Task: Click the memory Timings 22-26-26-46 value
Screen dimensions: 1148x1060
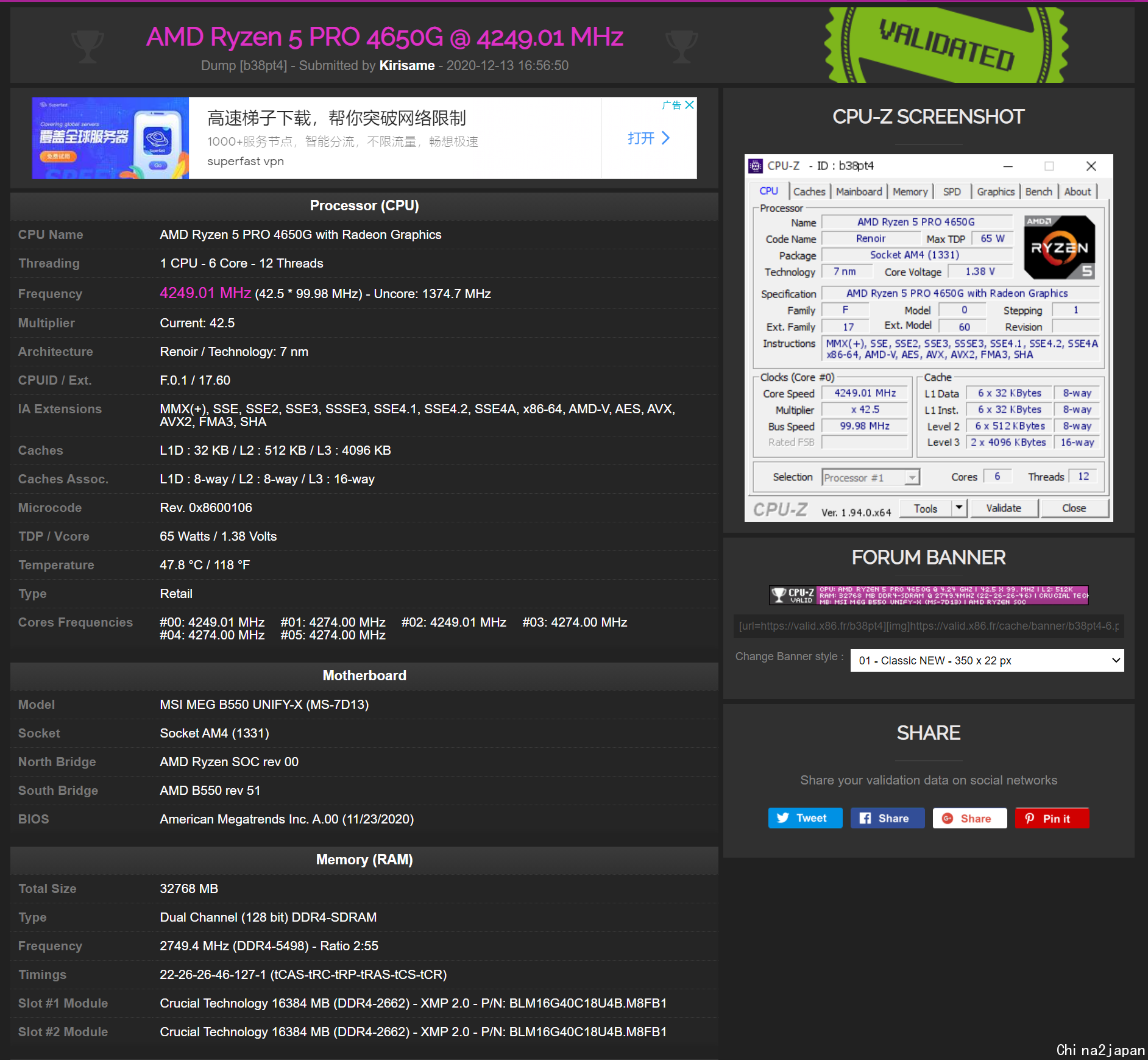Action: 303,975
